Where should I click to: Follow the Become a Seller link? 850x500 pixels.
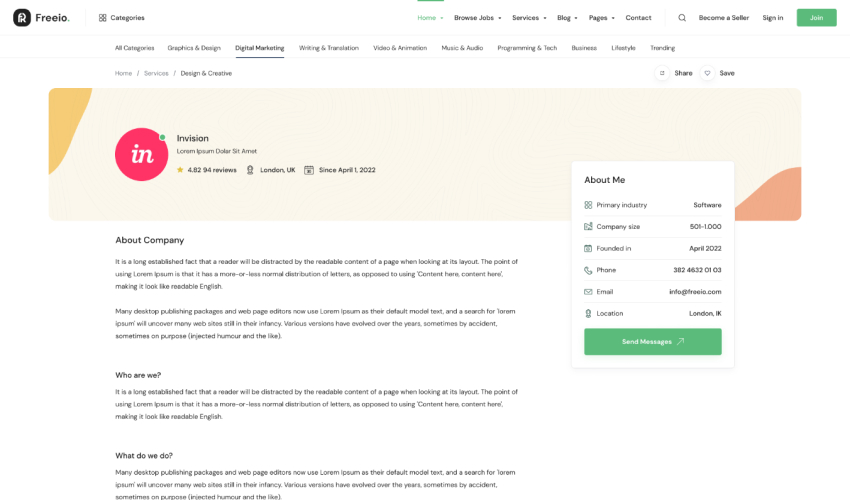[723, 17]
